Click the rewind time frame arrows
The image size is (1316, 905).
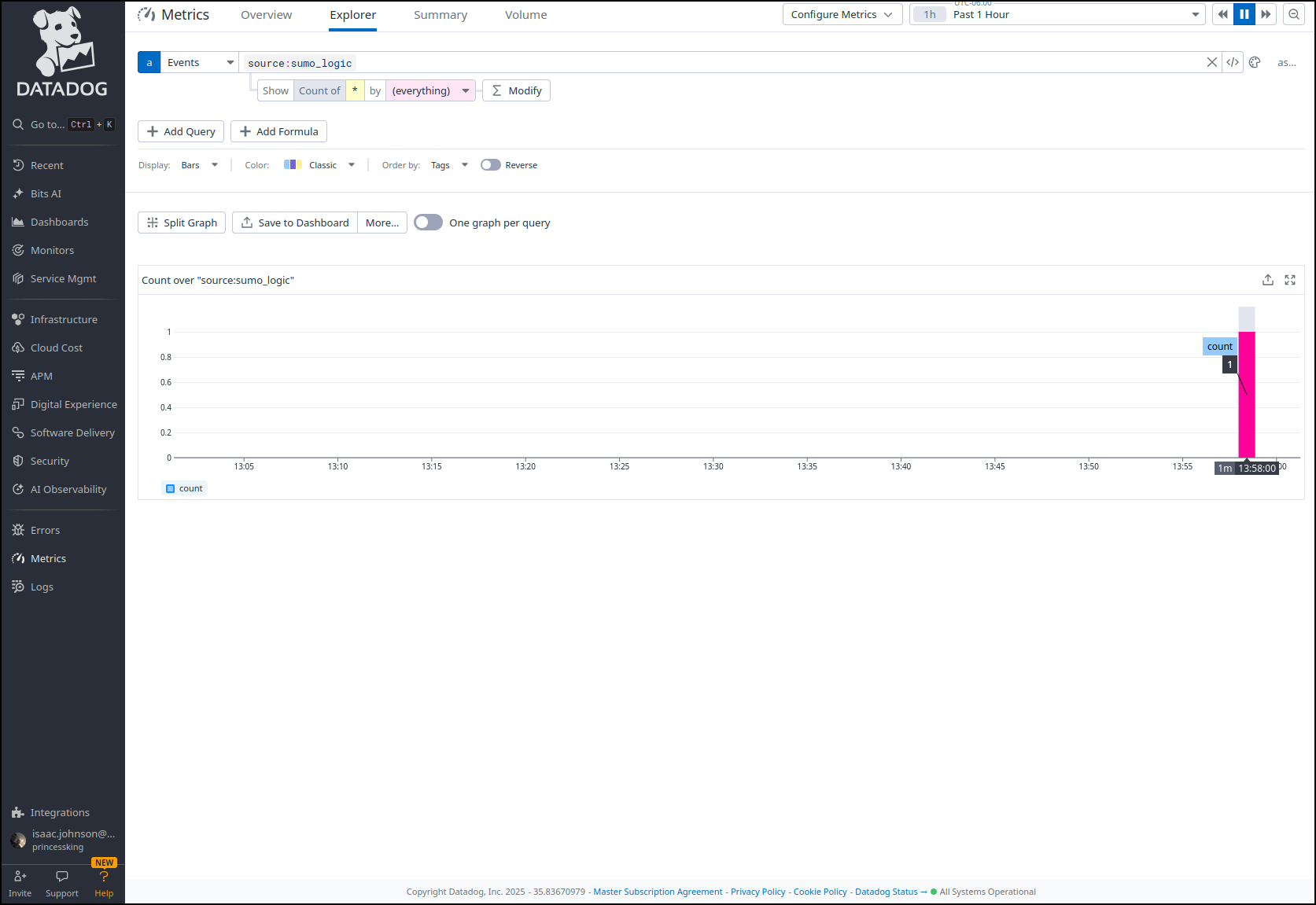click(1223, 14)
